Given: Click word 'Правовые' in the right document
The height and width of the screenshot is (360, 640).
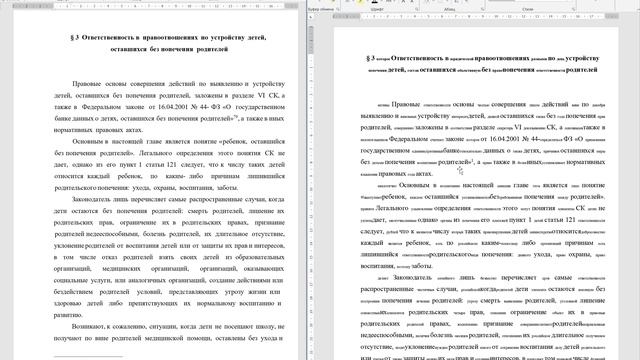Looking at the screenshot, I should click(x=405, y=104).
